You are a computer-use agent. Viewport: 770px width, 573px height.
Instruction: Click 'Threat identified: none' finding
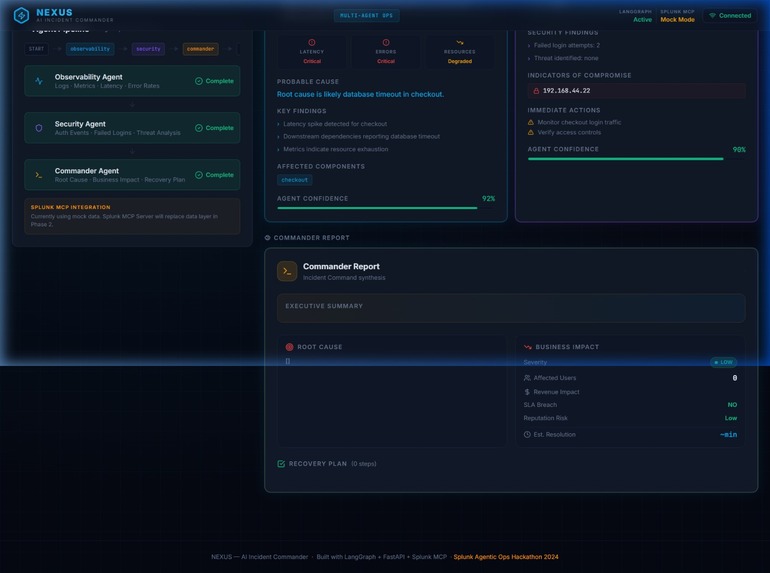(566, 58)
